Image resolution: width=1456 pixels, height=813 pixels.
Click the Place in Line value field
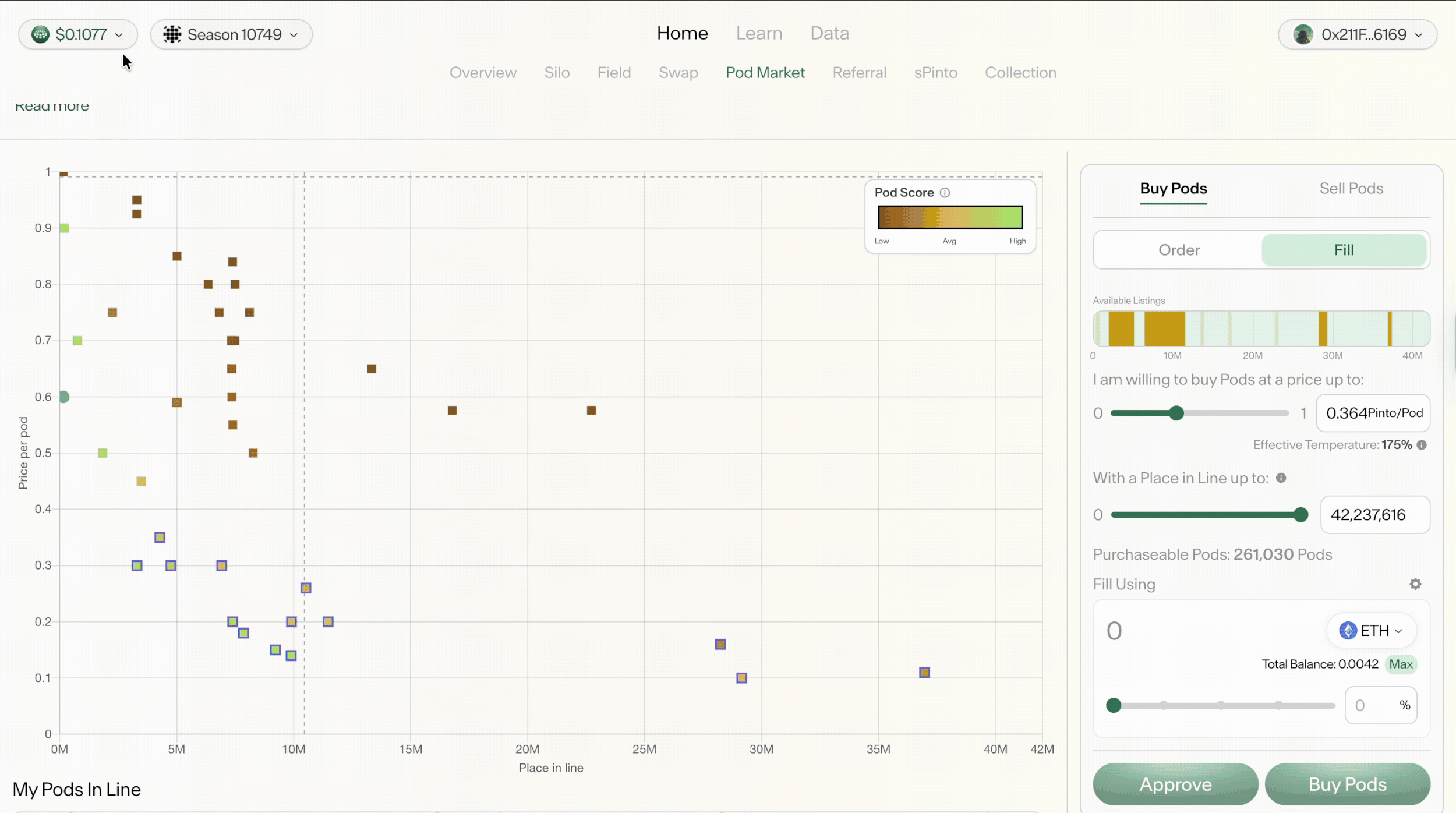(x=1374, y=515)
